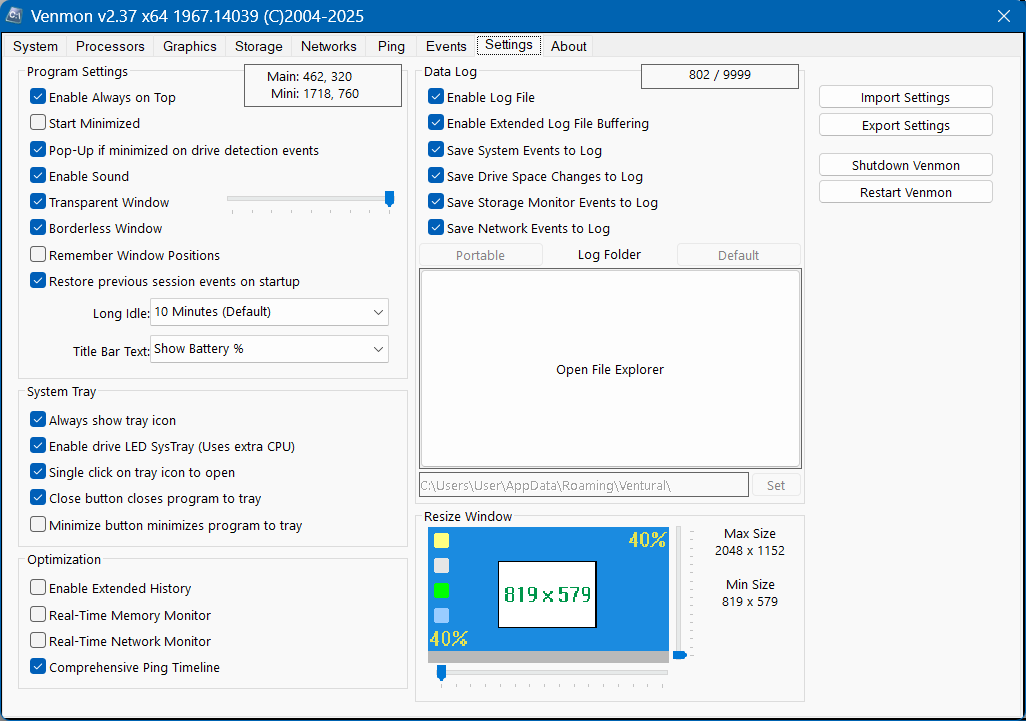1026x721 pixels.
Task: Switch to the Processors tab
Action: coord(110,46)
